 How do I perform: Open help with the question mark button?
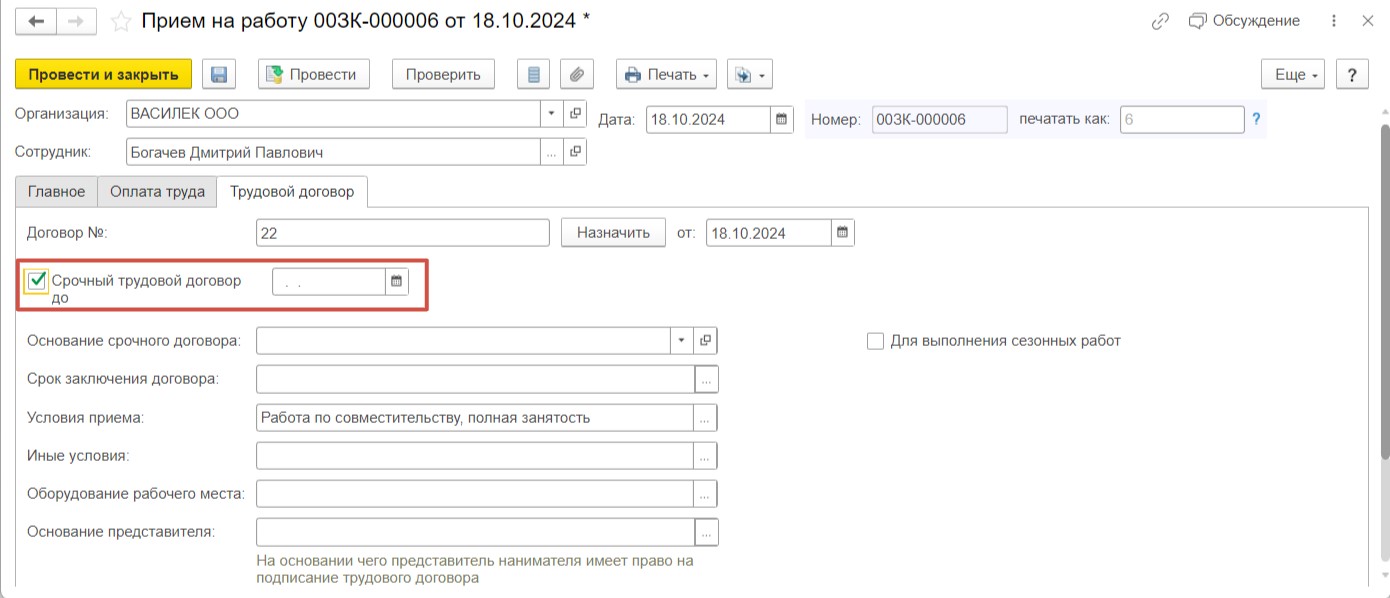1352,74
